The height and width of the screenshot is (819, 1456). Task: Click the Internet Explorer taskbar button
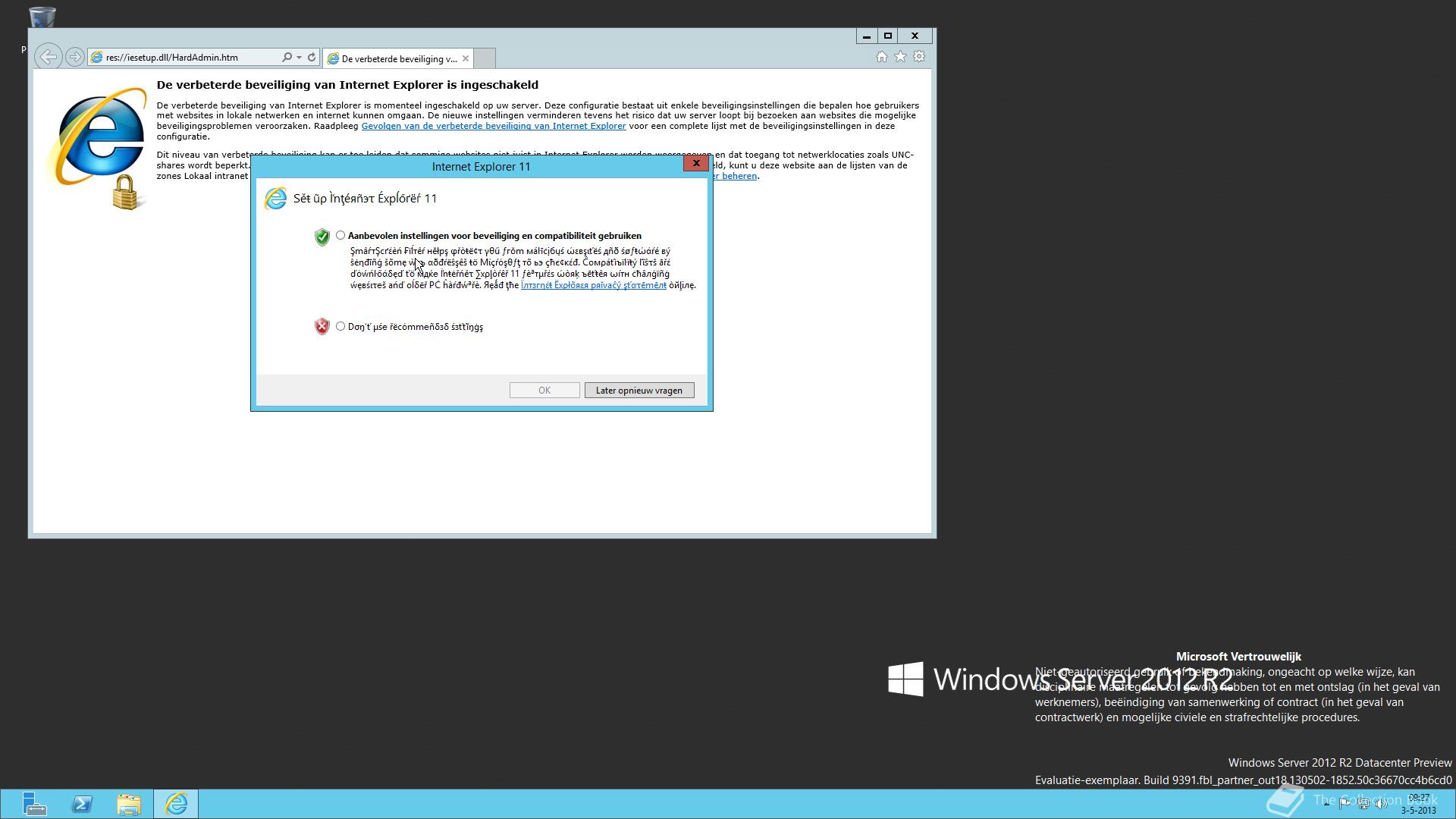coord(176,804)
